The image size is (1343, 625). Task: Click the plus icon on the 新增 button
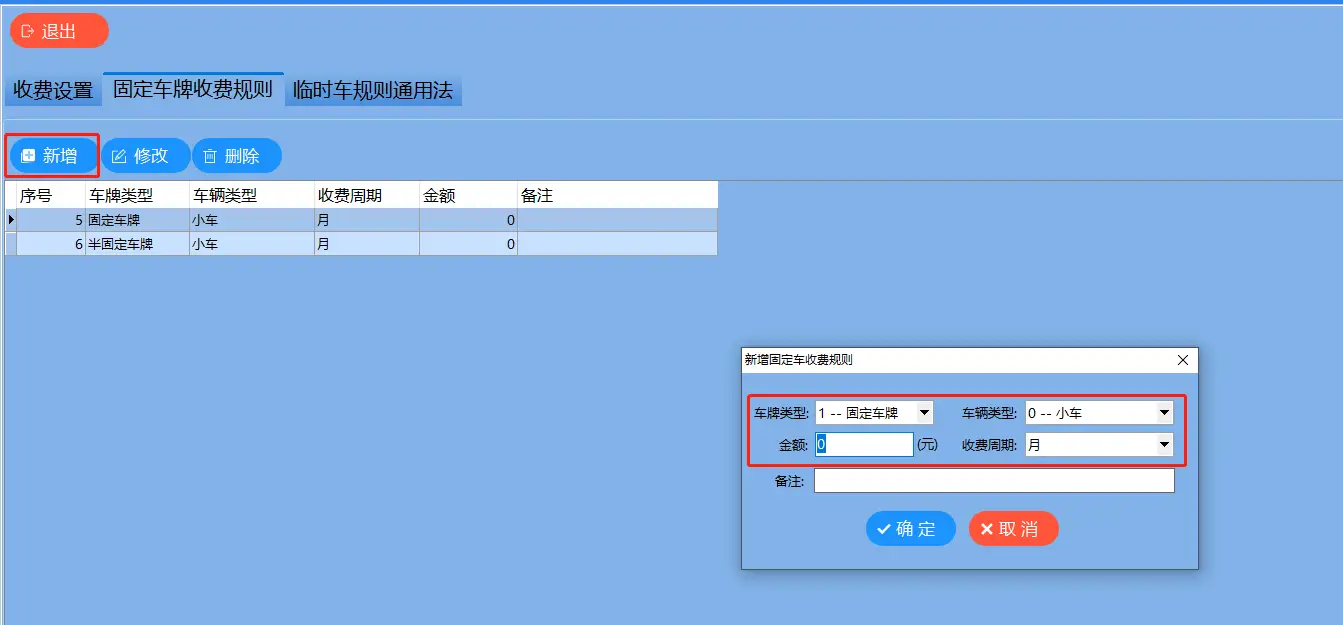pyautogui.click(x=29, y=155)
